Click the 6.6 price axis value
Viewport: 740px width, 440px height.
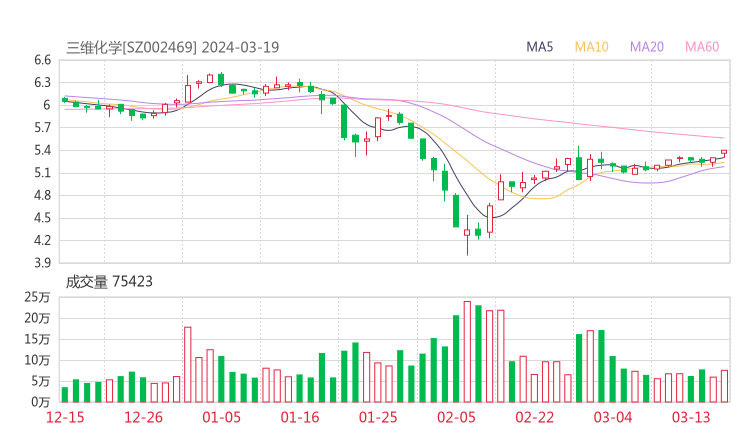[42, 60]
